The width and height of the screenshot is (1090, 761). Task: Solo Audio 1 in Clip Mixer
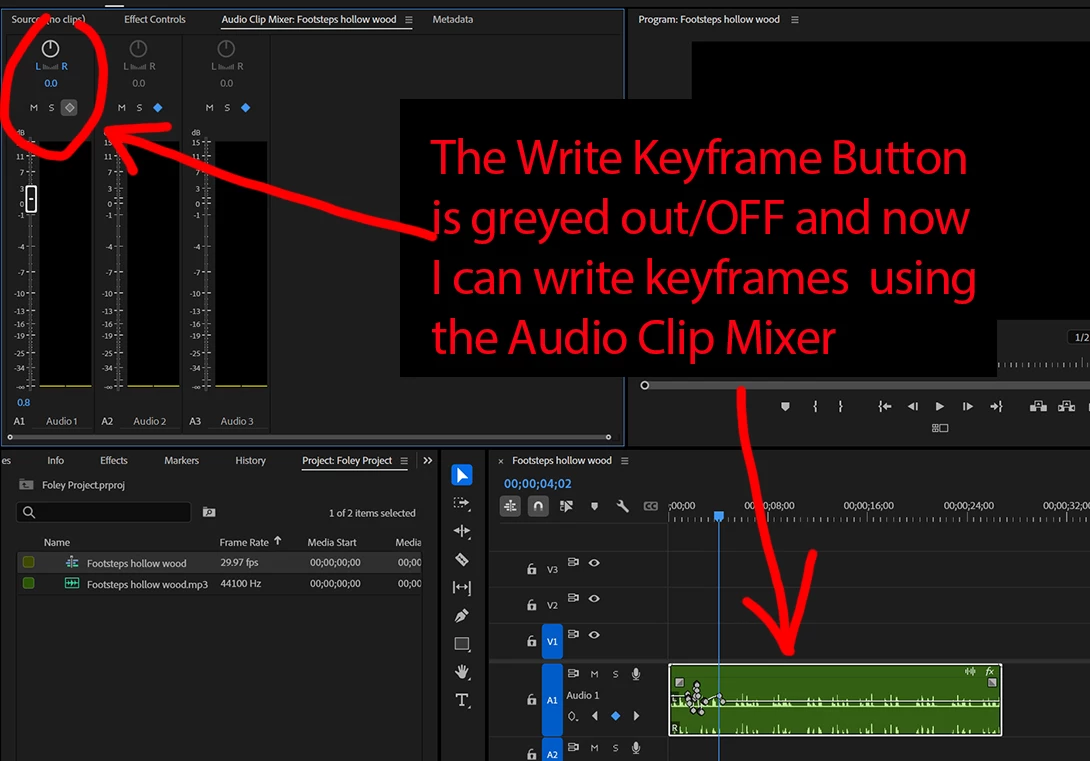pyautogui.click(x=51, y=108)
